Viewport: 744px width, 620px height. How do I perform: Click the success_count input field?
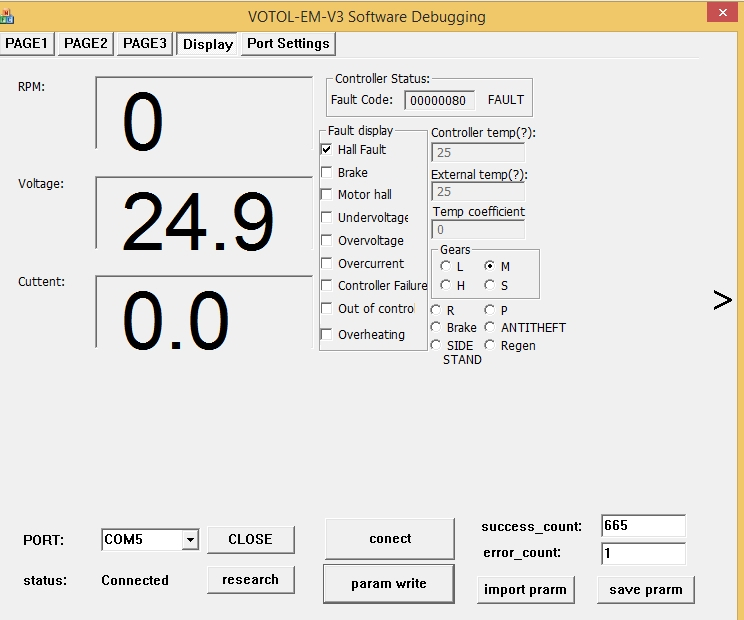tap(643, 526)
